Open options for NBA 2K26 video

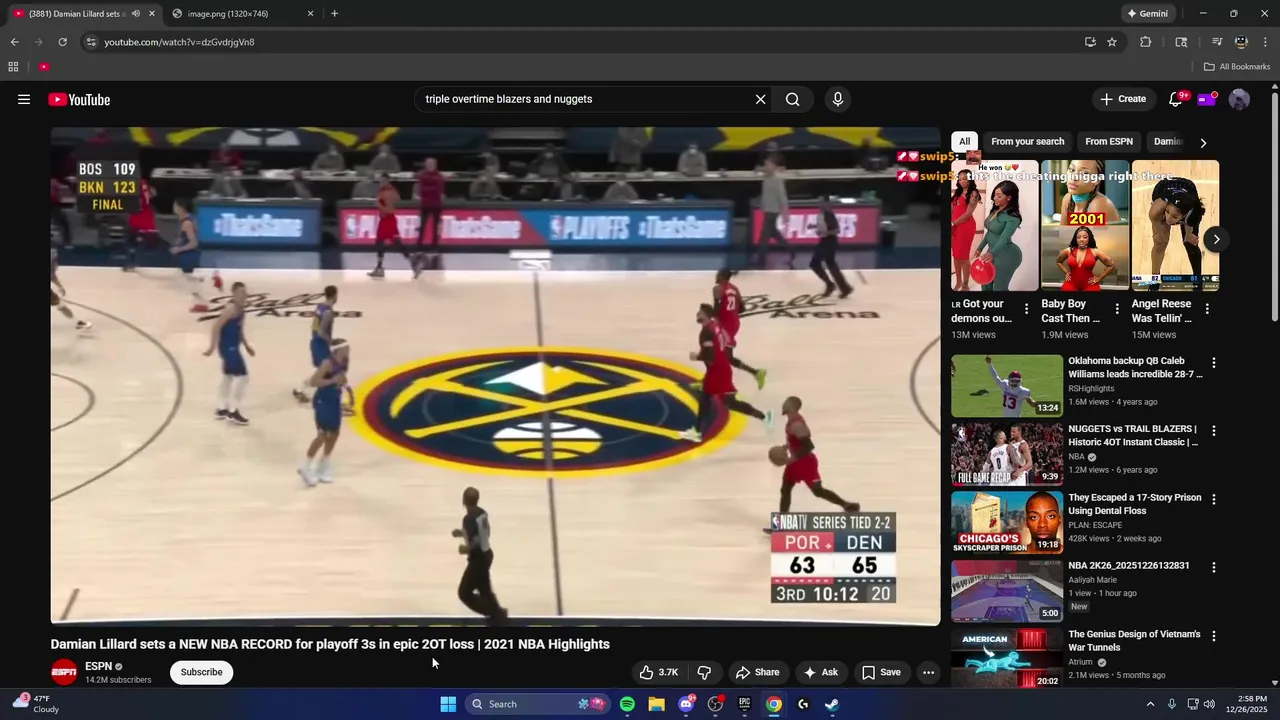[x=1214, y=567]
